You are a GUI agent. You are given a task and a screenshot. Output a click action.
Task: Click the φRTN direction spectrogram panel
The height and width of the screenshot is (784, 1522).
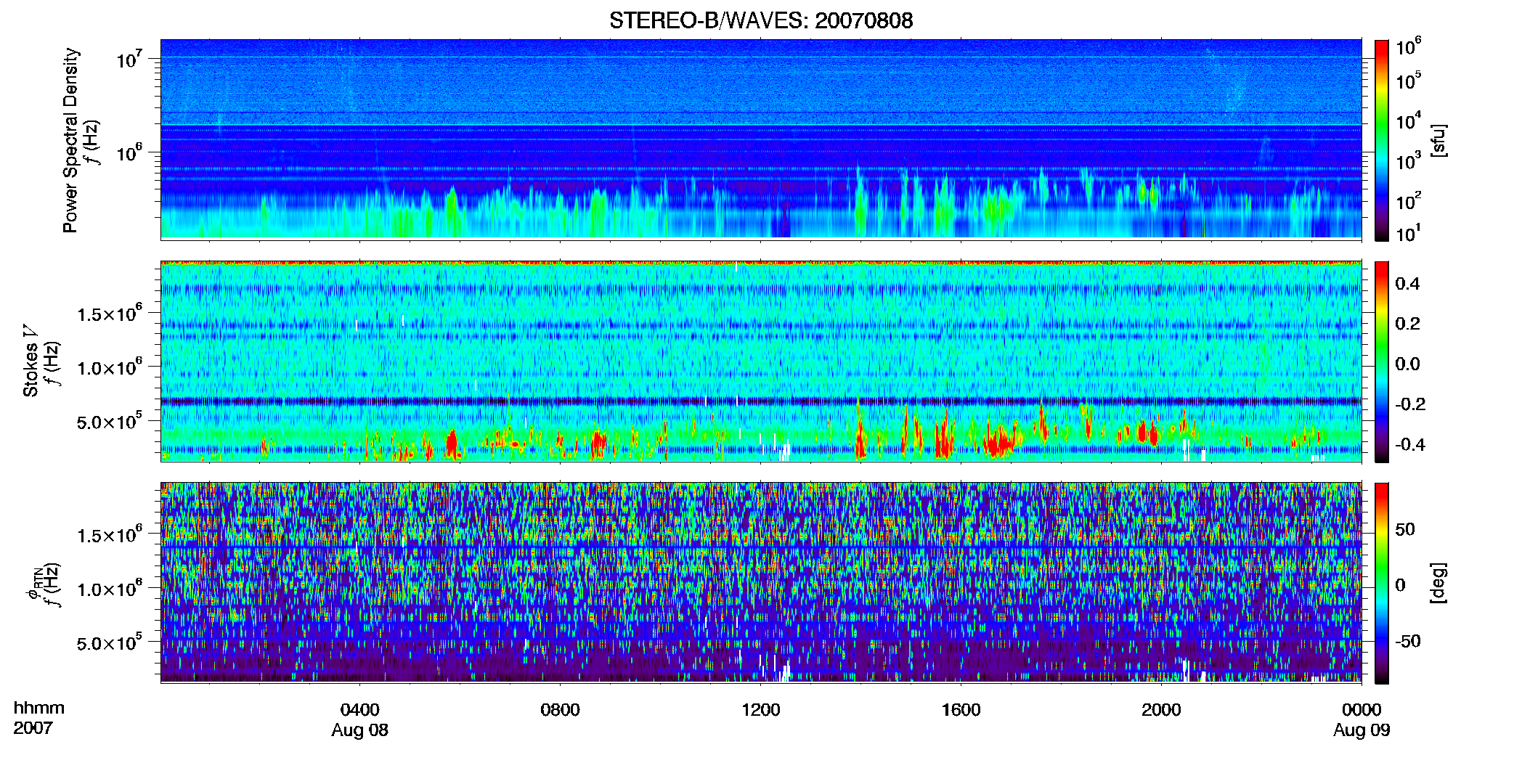761,583
